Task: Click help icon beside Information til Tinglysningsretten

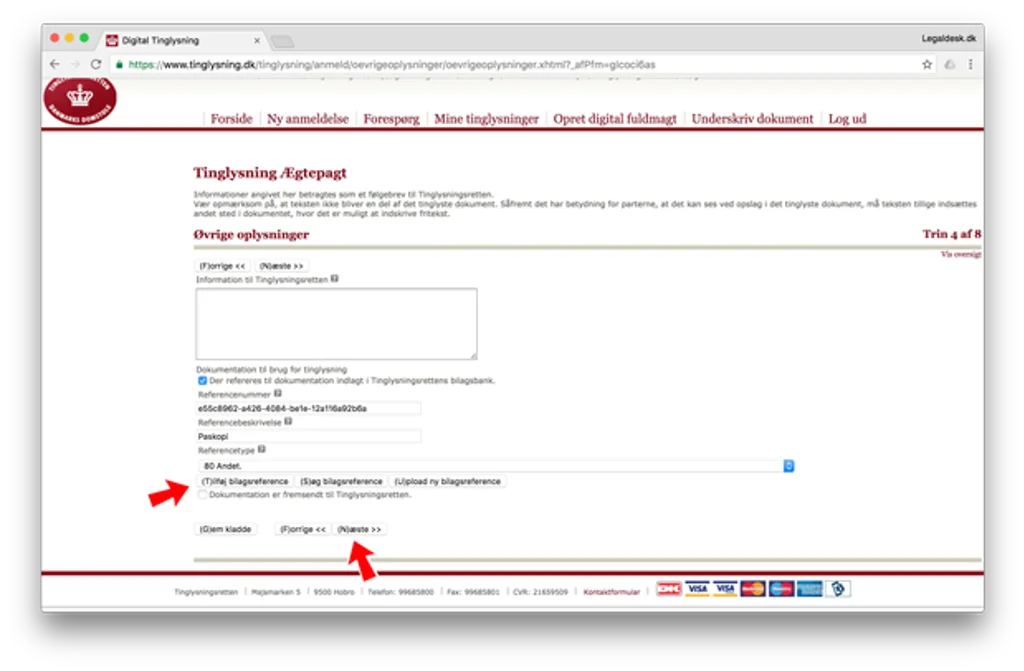Action: pos(334,278)
